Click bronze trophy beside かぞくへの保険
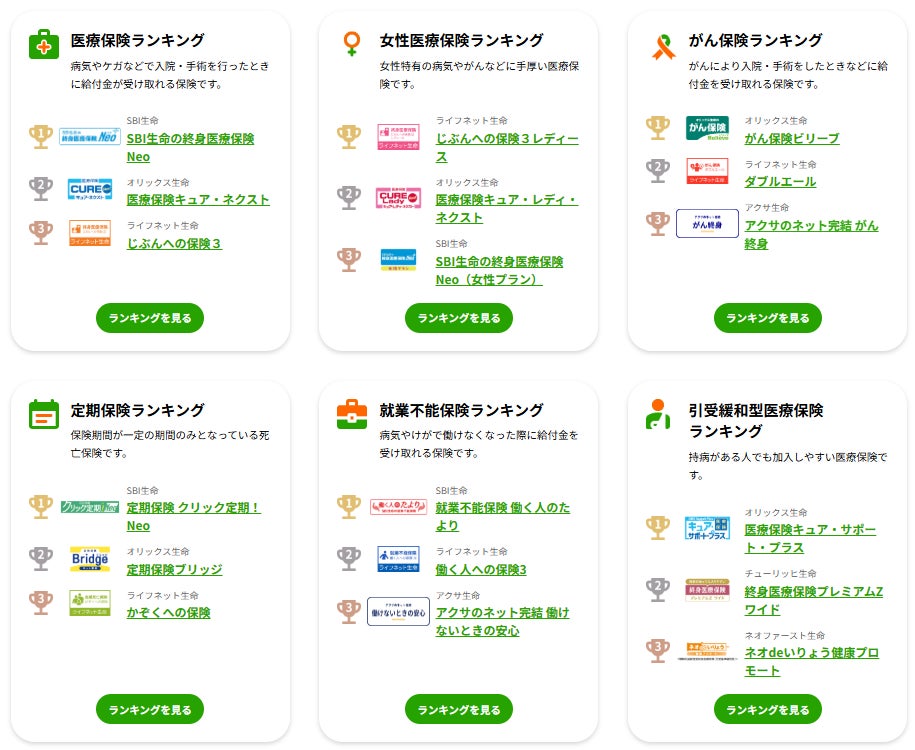The image size is (915, 750). [x=41, y=602]
